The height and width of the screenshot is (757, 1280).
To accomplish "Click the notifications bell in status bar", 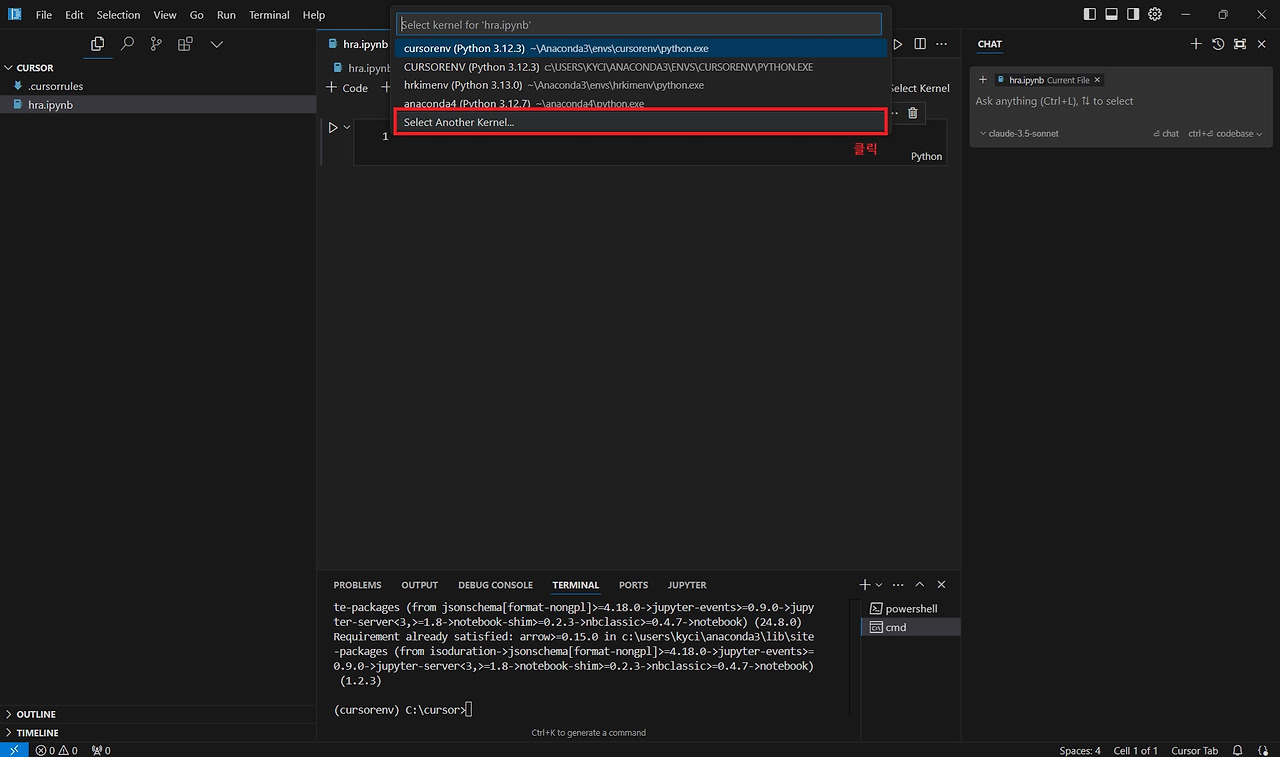I will [x=1237, y=750].
